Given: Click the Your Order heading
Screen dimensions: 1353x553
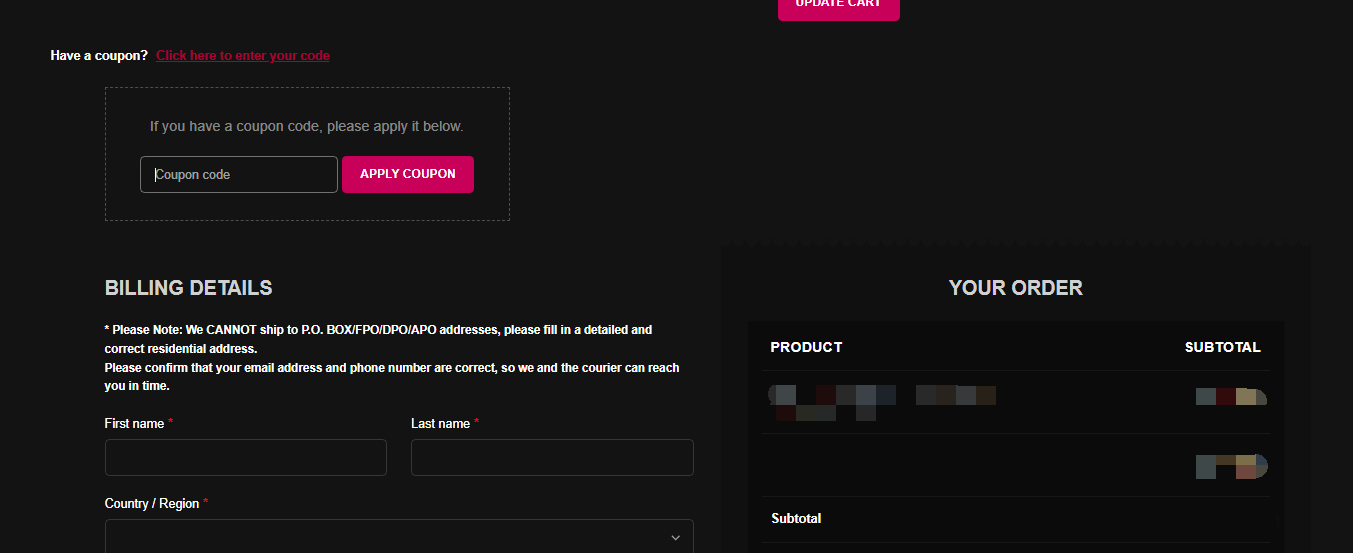Looking at the screenshot, I should [x=1015, y=287].
